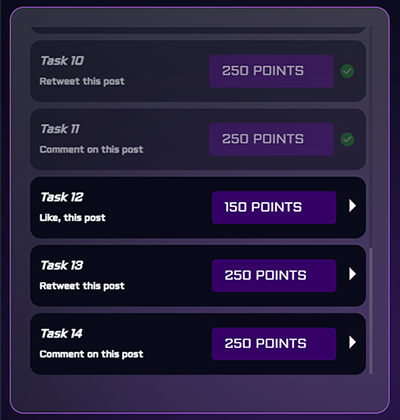Click the green checkmark for Task 11
This screenshot has height=420, width=400.
(x=347, y=139)
